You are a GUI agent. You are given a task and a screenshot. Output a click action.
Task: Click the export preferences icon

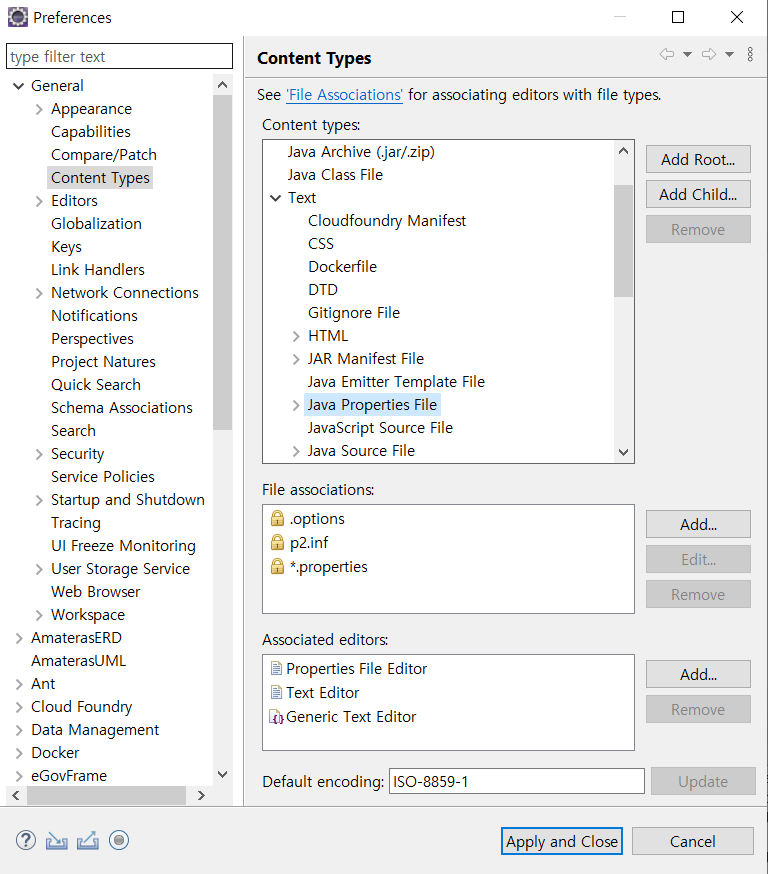[88, 841]
